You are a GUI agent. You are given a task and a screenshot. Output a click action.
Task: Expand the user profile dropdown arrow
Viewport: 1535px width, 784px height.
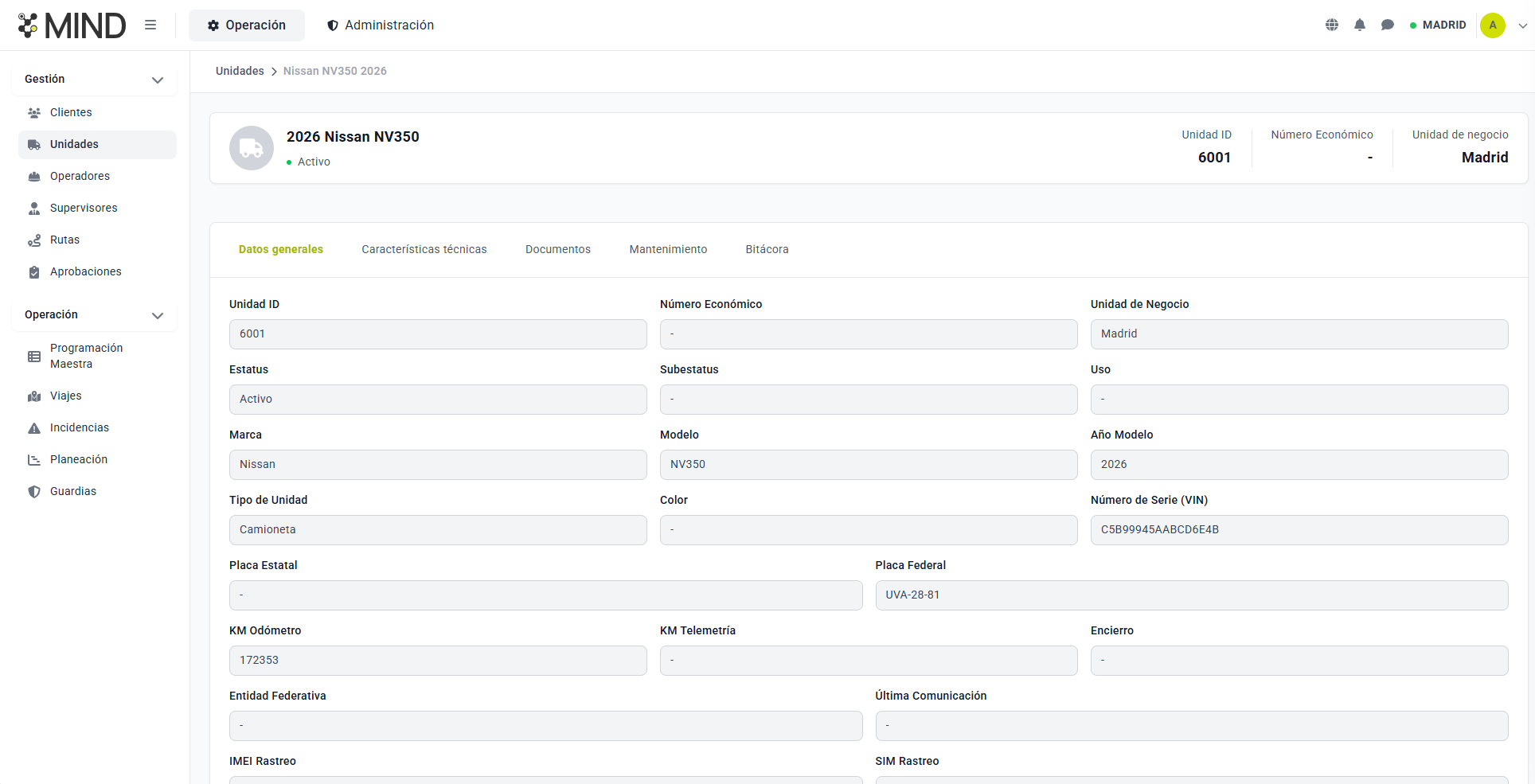[1522, 25]
